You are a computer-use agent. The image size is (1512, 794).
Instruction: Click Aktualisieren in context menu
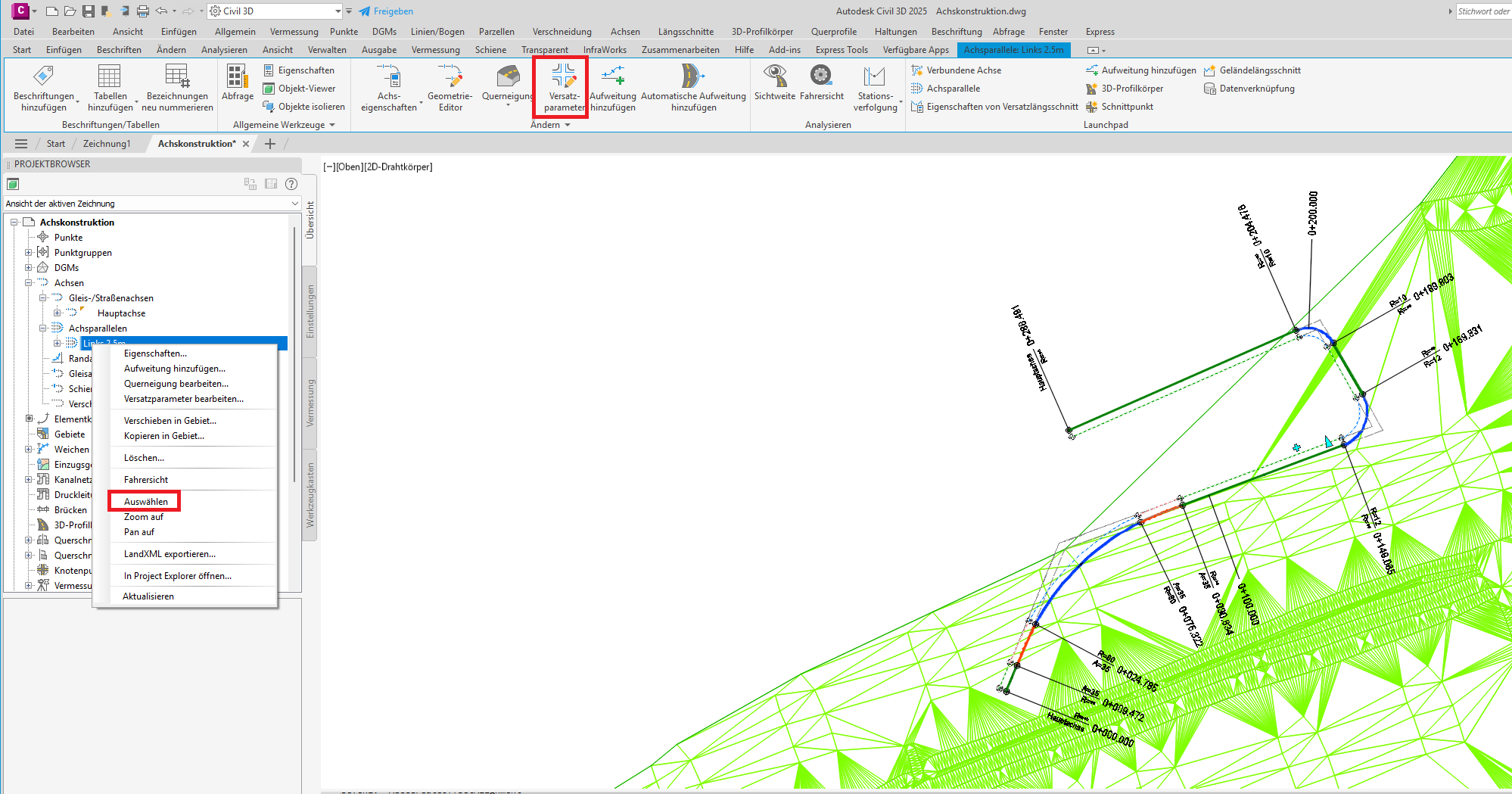[148, 596]
